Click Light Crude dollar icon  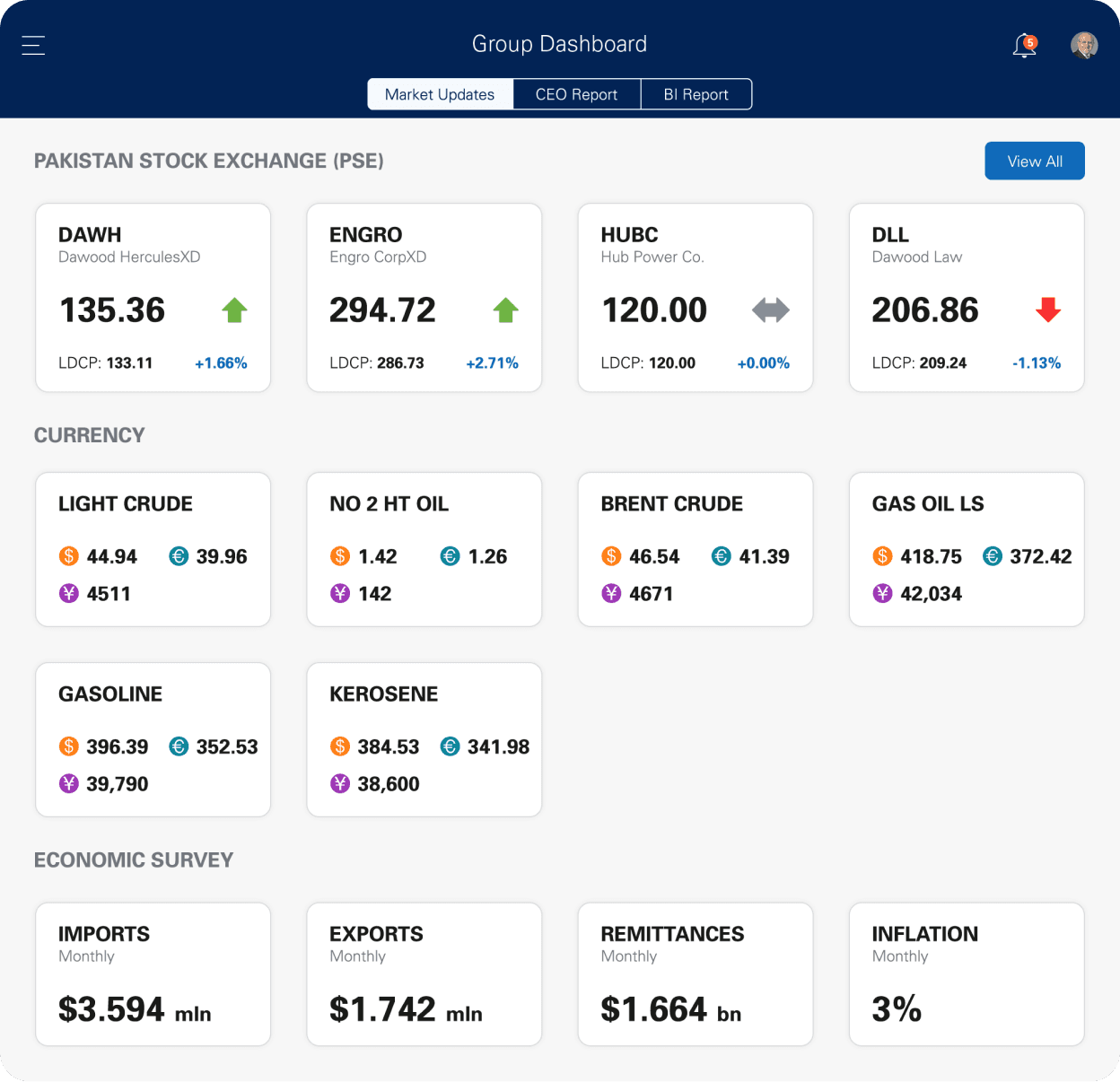pyautogui.click(x=69, y=556)
